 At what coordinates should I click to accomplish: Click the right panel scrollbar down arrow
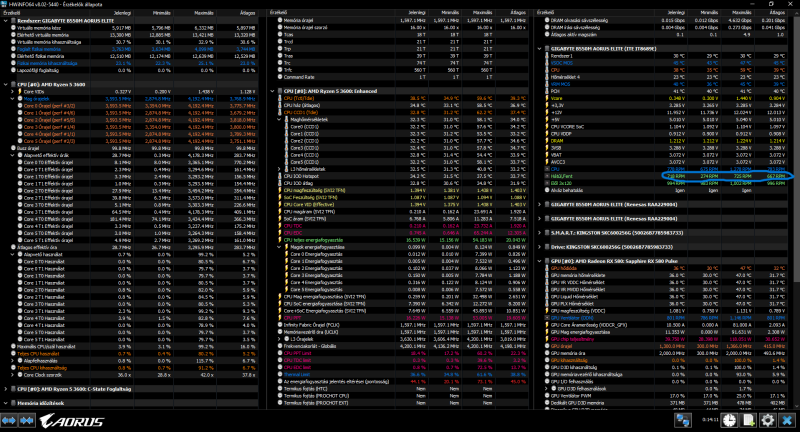[x=796, y=406]
